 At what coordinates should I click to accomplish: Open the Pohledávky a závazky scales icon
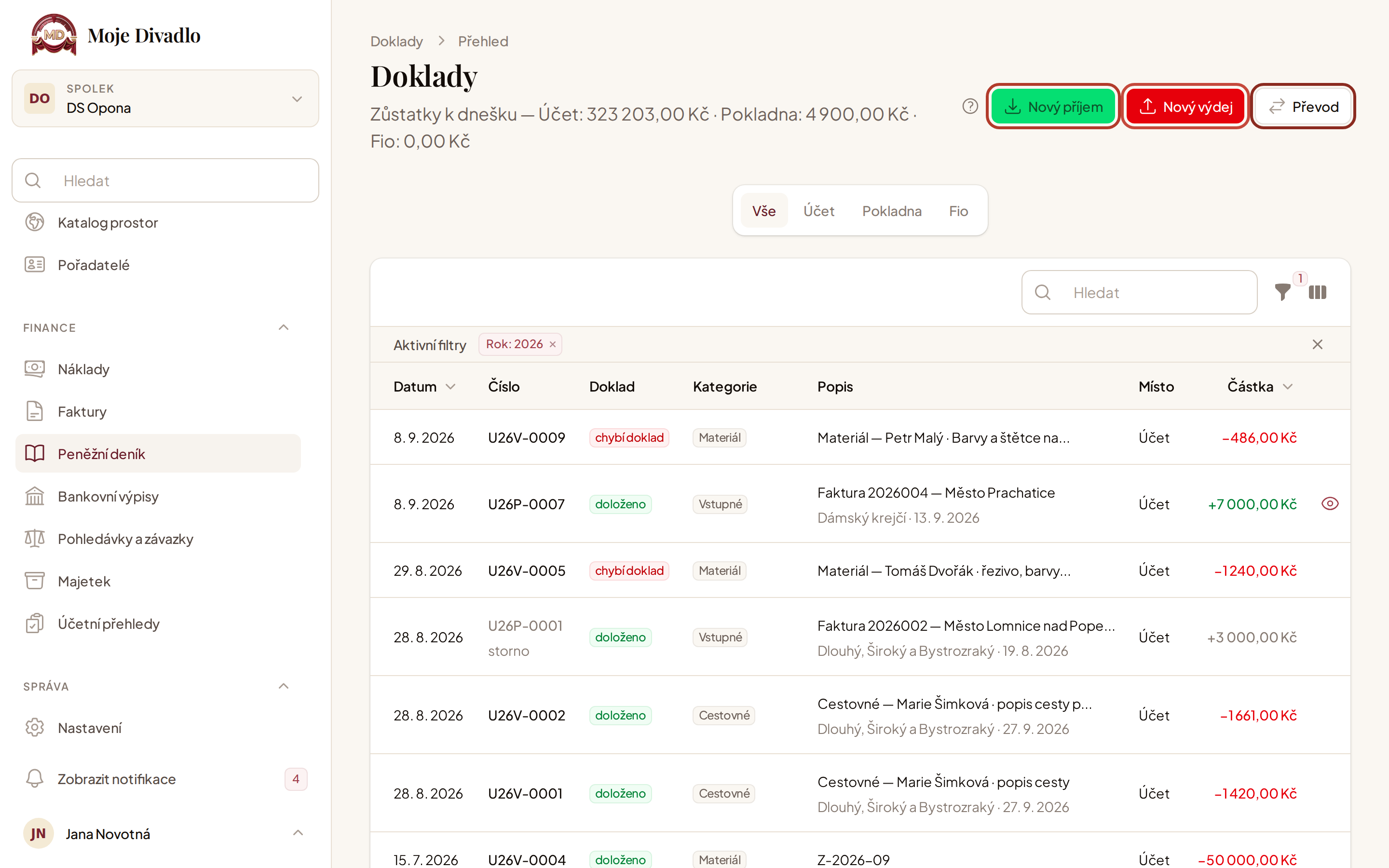34,539
